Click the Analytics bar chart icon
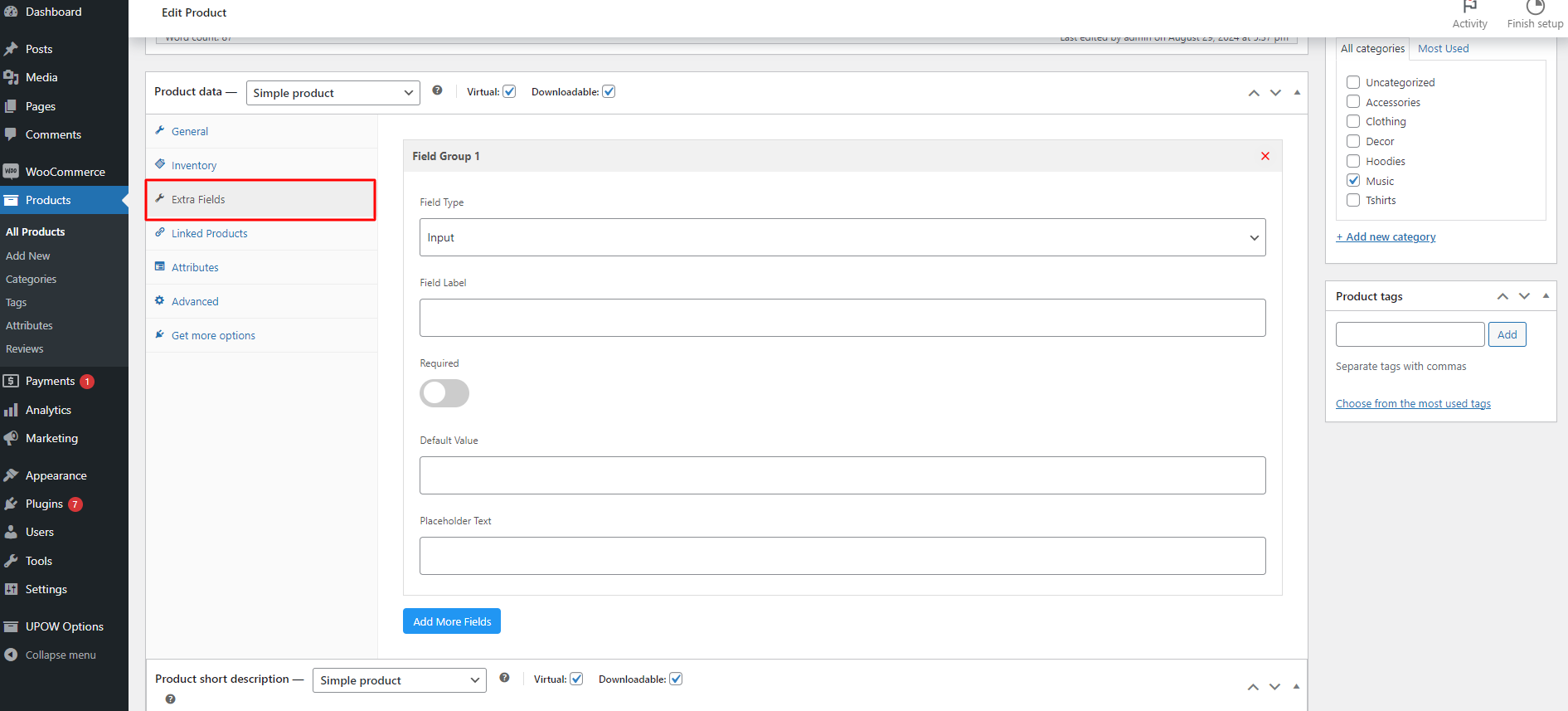The height and width of the screenshot is (711, 1568). (11, 410)
